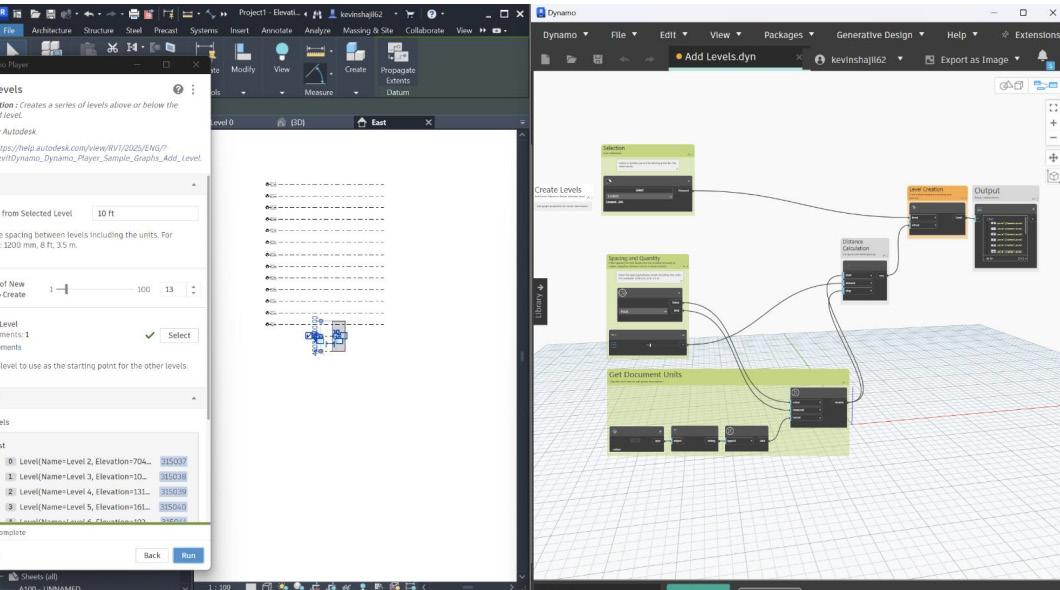Click the Get Document Units group title
Screen dimensions: 1060x590
pyautogui.click(x=645, y=374)
